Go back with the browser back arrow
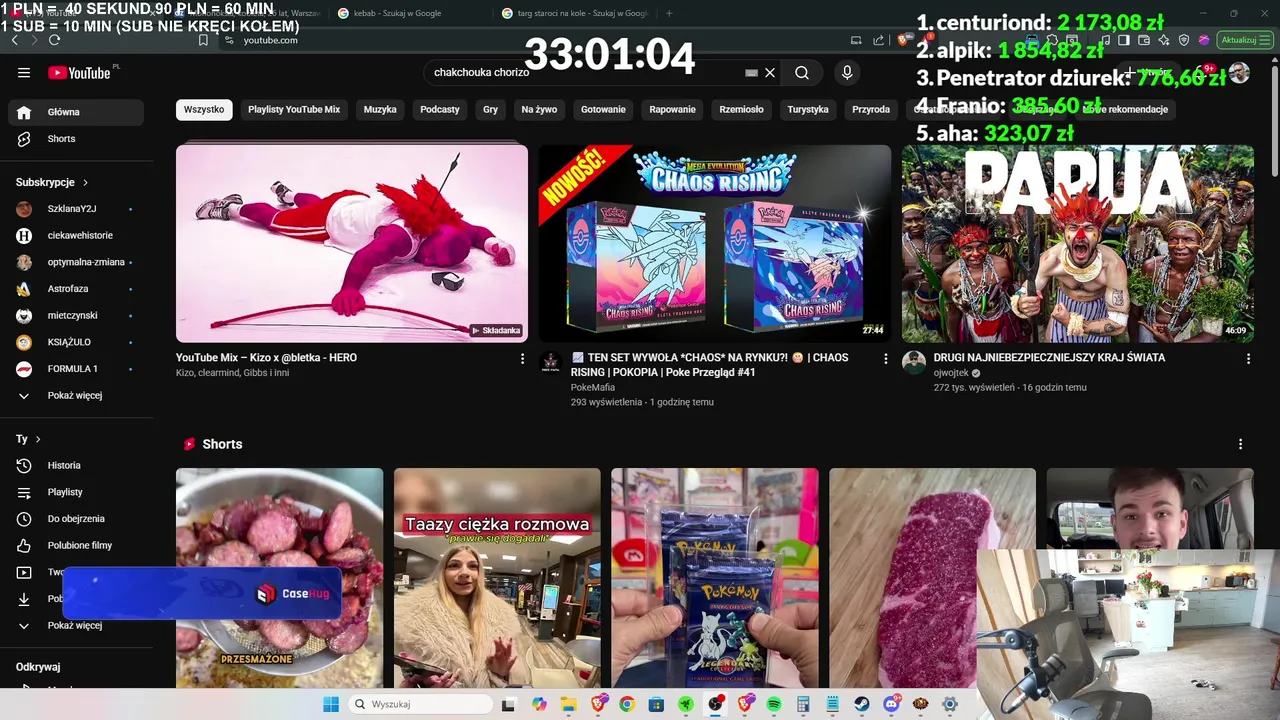 click(x=14, y=40)
